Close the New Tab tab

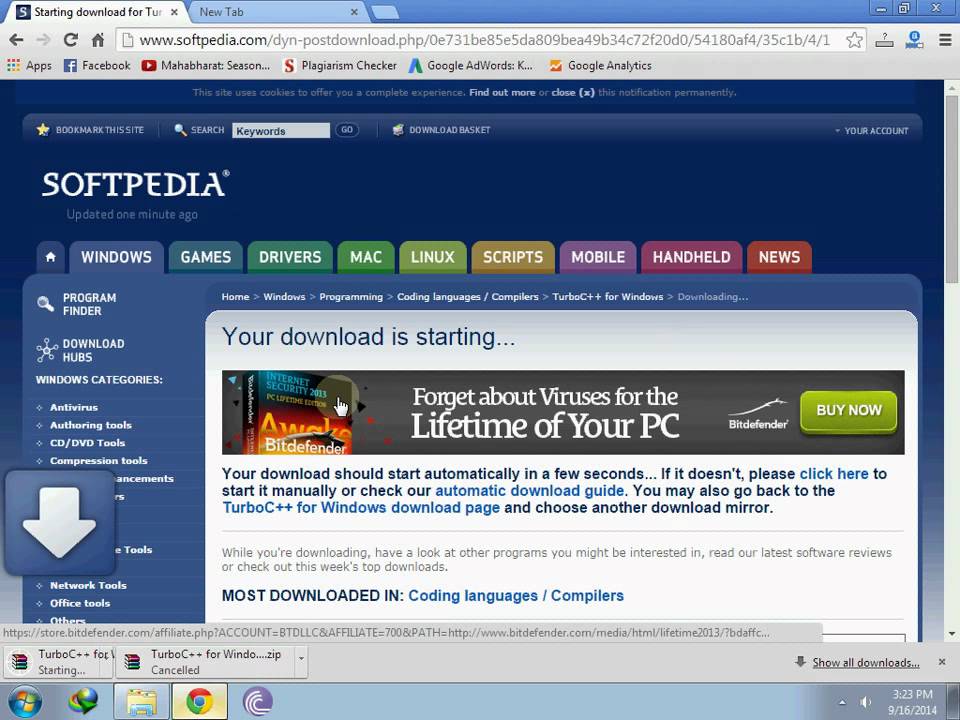pos(354,12)
